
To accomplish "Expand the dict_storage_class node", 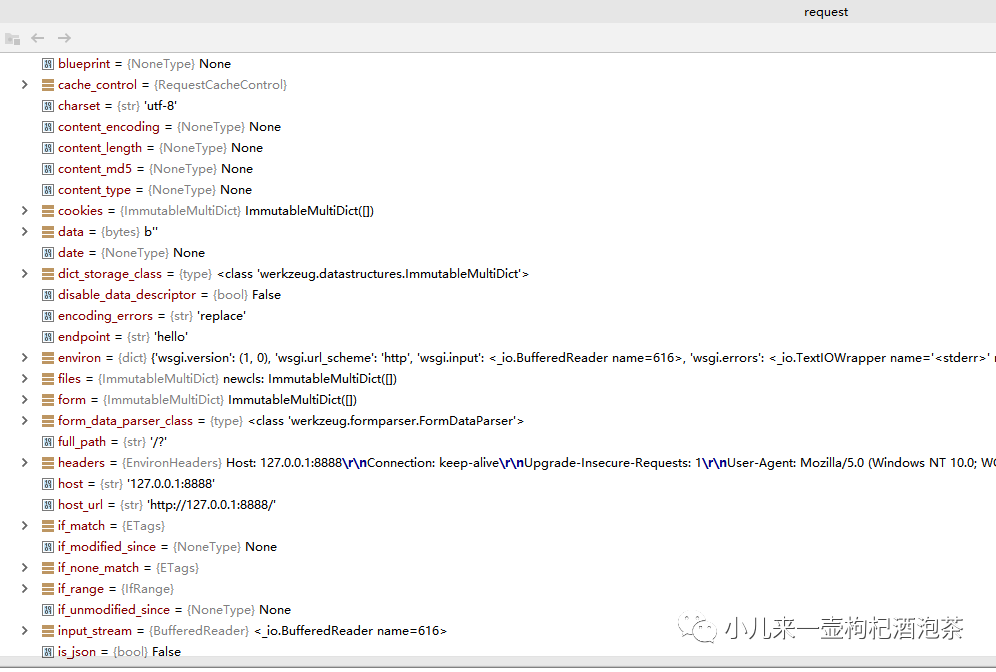I will click(24, 273).
